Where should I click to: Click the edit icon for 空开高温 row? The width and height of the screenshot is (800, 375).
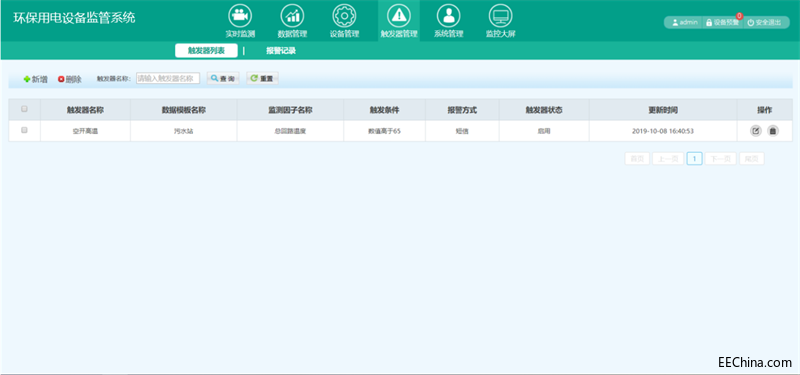(x=756, y=131)
